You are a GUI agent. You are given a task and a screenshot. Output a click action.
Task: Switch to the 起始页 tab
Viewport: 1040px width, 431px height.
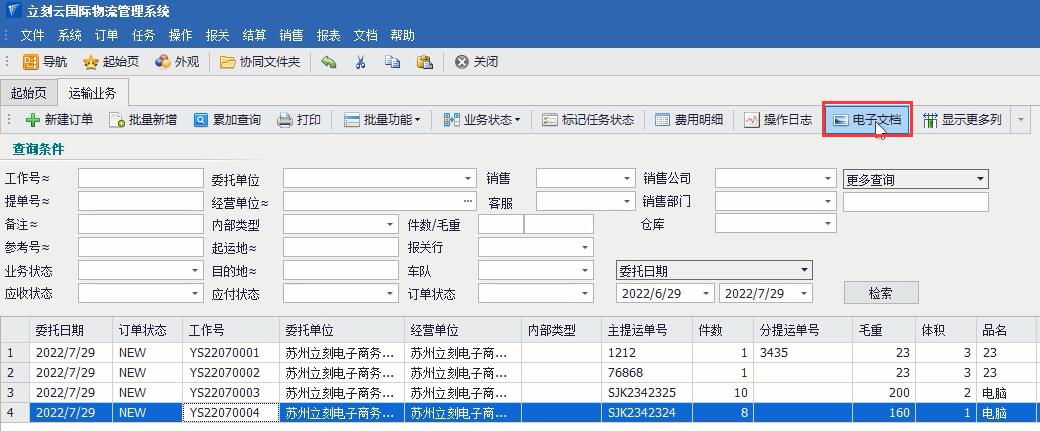coord(28,93)
